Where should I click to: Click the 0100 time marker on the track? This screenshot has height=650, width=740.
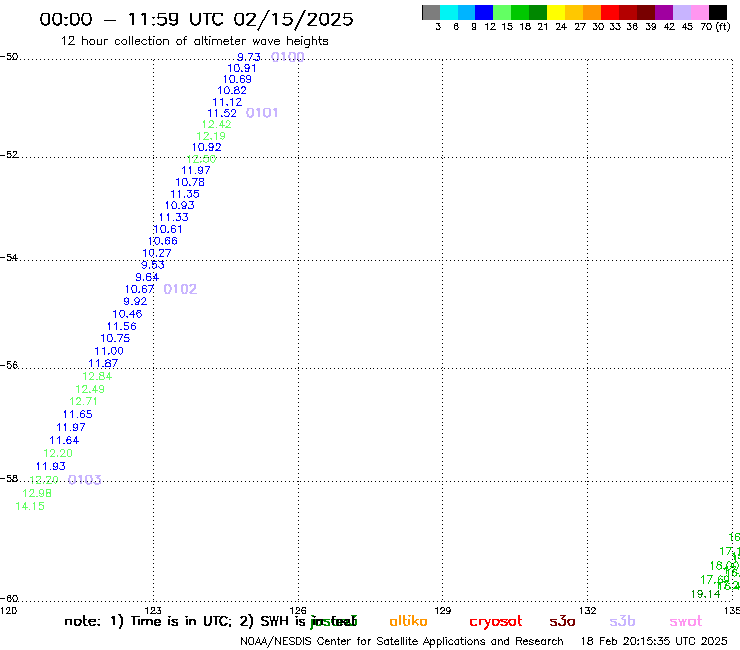pos(288,57)
